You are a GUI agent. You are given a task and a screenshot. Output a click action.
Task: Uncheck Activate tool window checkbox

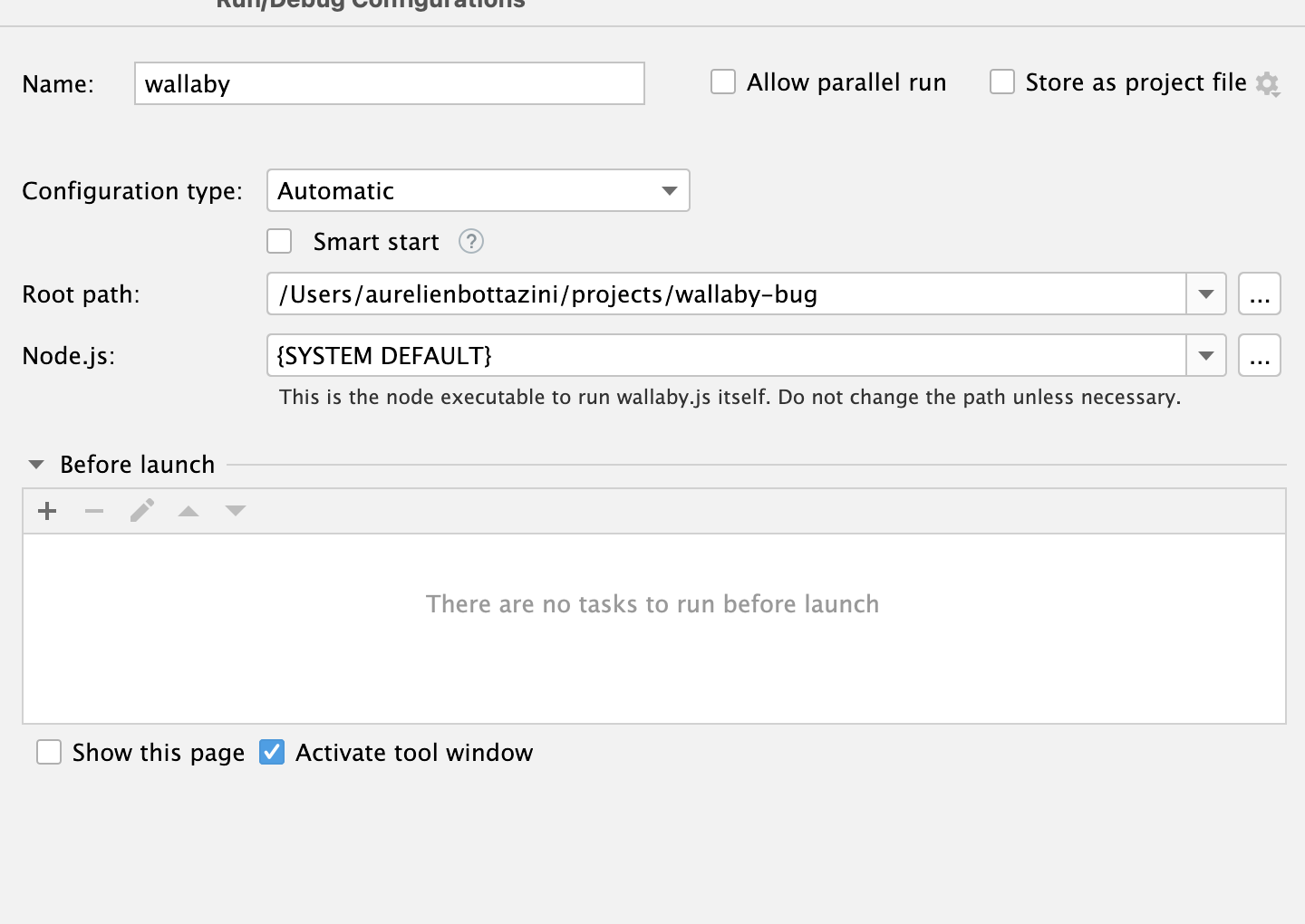272,753
